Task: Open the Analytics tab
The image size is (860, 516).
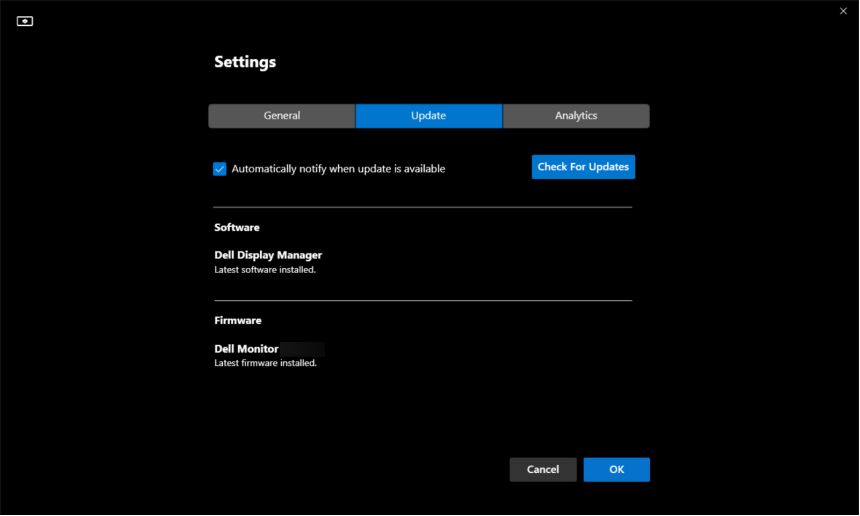Action: 576,116
